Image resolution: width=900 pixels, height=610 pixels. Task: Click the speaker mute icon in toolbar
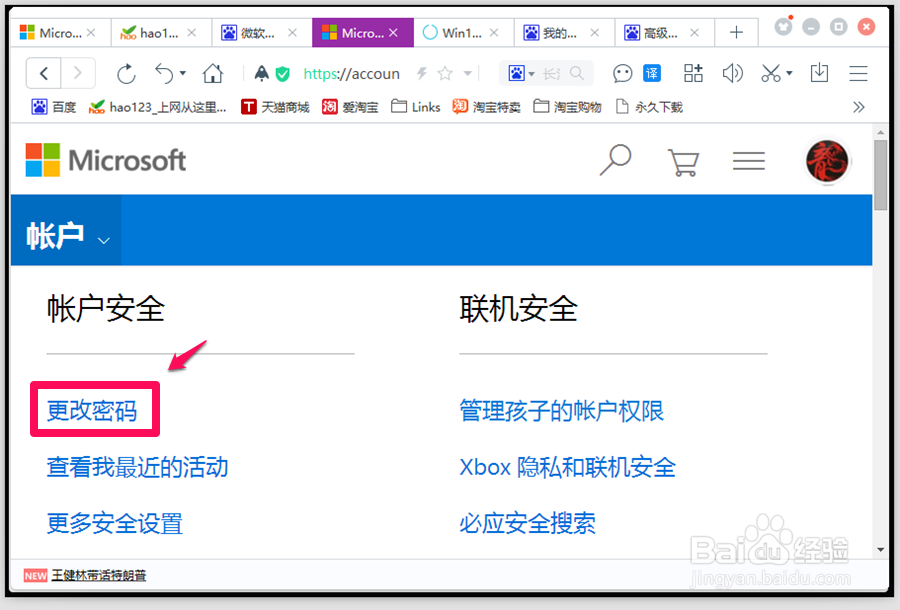point(732,73)
